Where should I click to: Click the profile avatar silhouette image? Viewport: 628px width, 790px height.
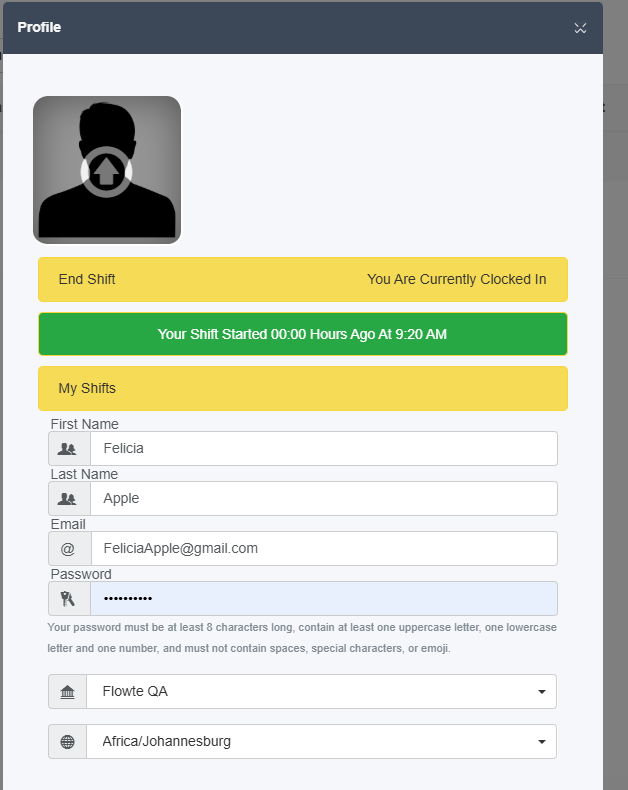(x=107, y=170)
